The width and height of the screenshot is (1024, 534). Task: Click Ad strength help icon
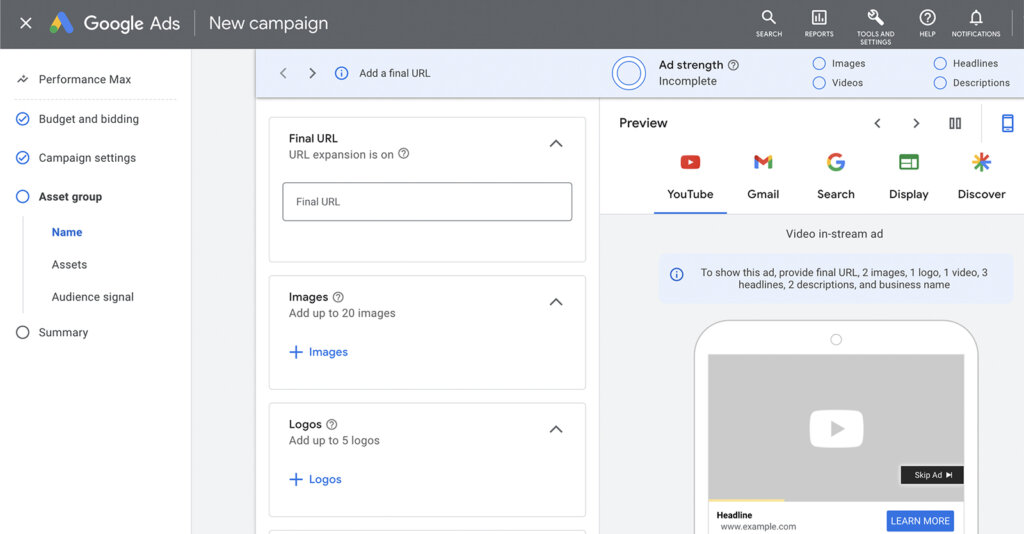[733, 65]
